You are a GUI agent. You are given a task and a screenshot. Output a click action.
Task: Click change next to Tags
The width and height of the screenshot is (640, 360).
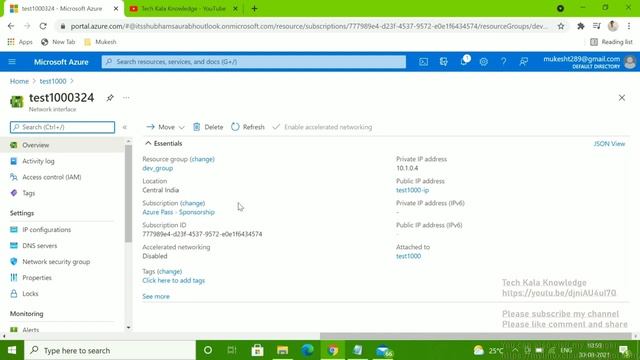169,271
